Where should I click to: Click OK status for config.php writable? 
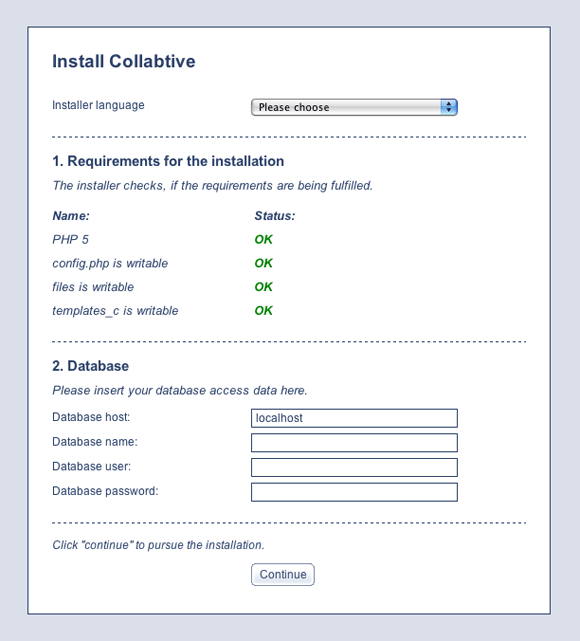(264, 263)
